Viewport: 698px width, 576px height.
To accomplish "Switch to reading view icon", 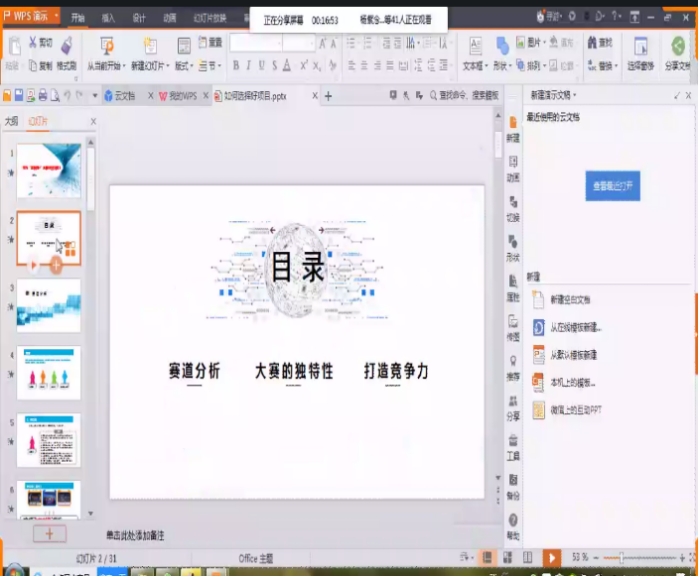I will click(x=528, y=557).
